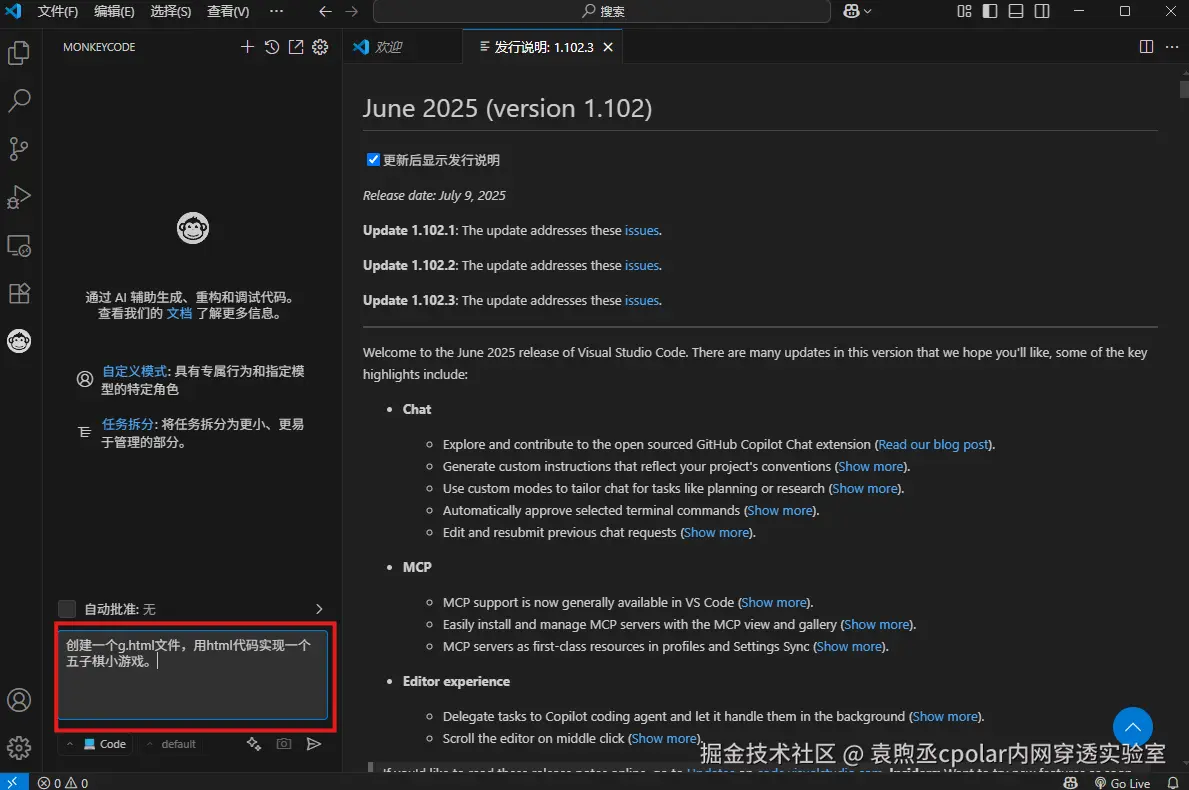This screenshot has width=1189, height=790.
Task: Open the Search view in activity bar
Action: pos(19,100)
